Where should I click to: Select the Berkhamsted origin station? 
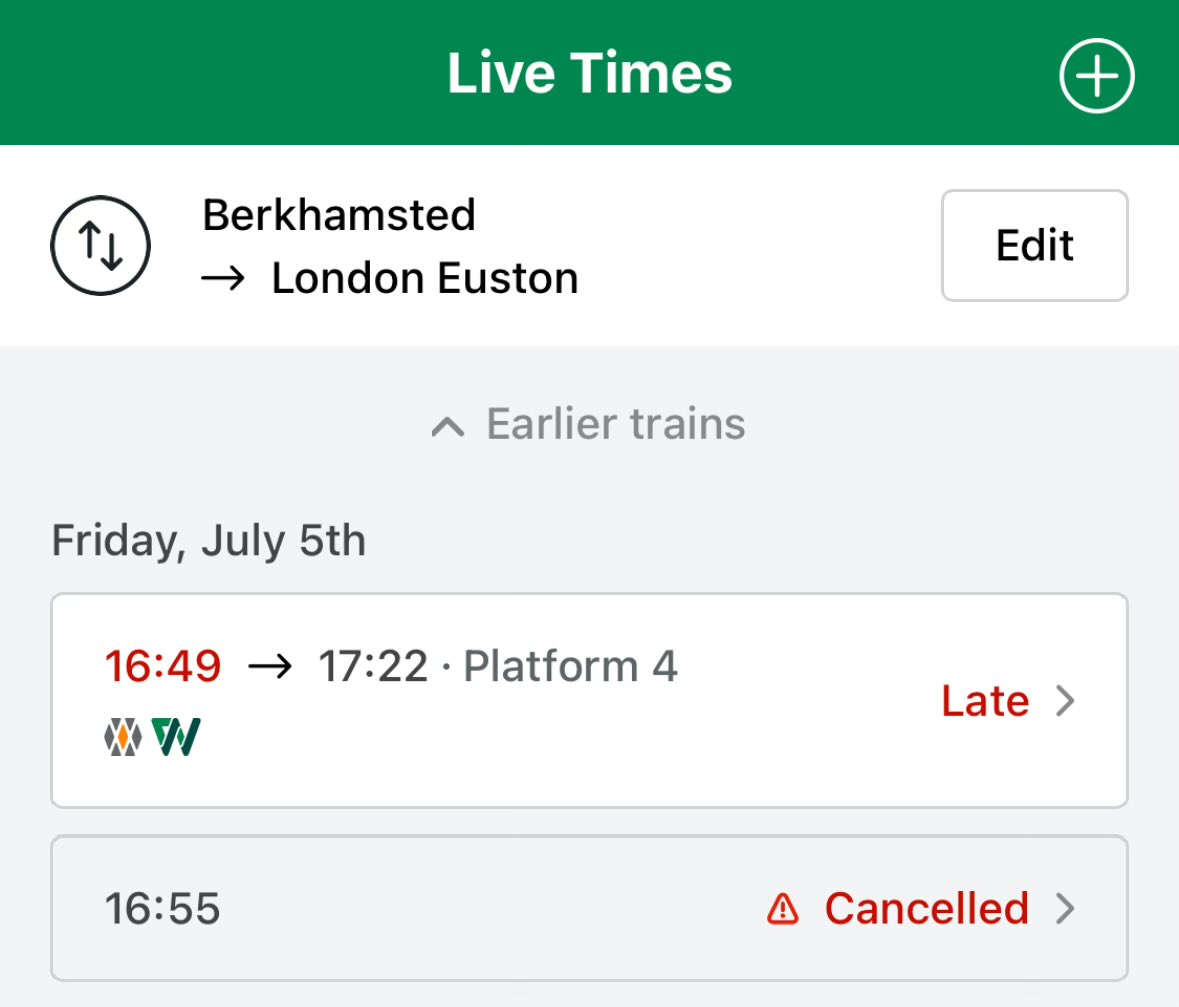[339, 215]
